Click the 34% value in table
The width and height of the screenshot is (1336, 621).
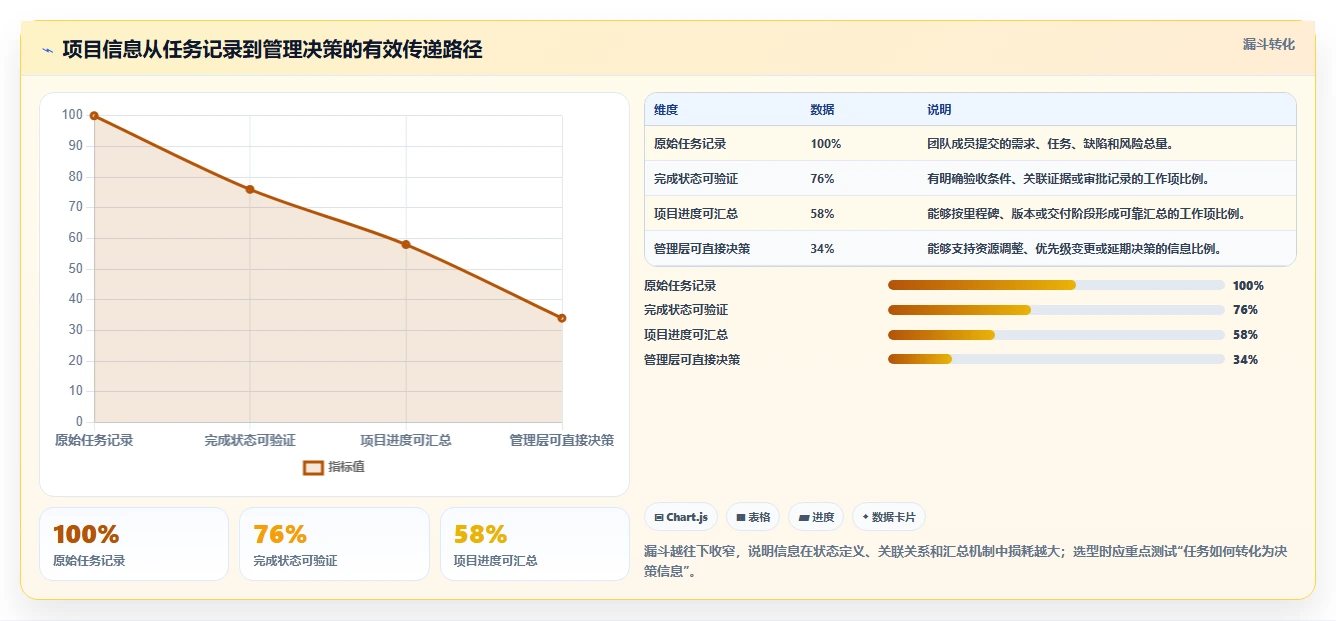click(x=822, y=249)
